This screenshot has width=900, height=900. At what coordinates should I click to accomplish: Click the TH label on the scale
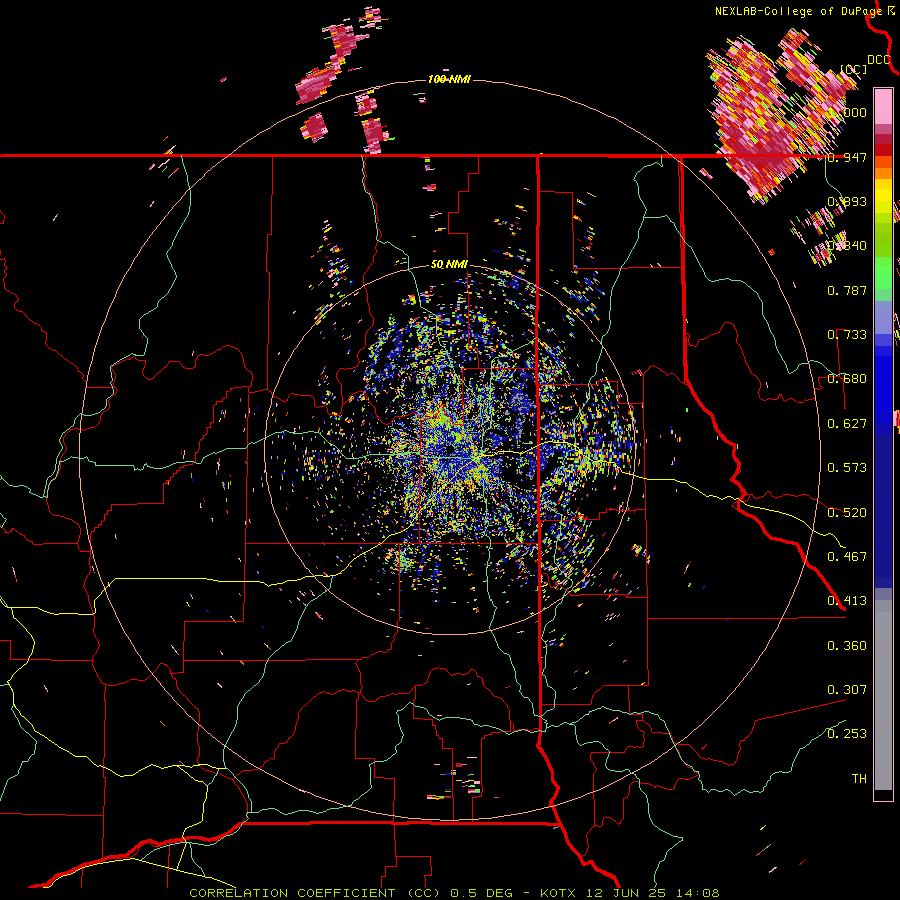point(859,779)
